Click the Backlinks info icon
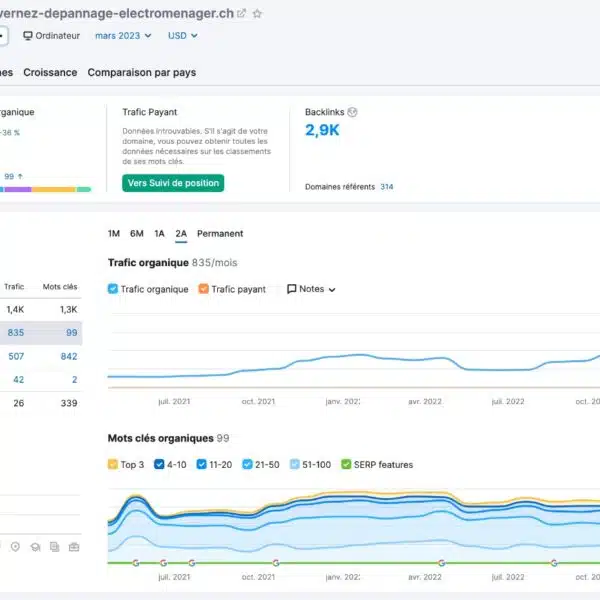Image resolution: width=600 pixels, height=600 pixels. point(352,112)
